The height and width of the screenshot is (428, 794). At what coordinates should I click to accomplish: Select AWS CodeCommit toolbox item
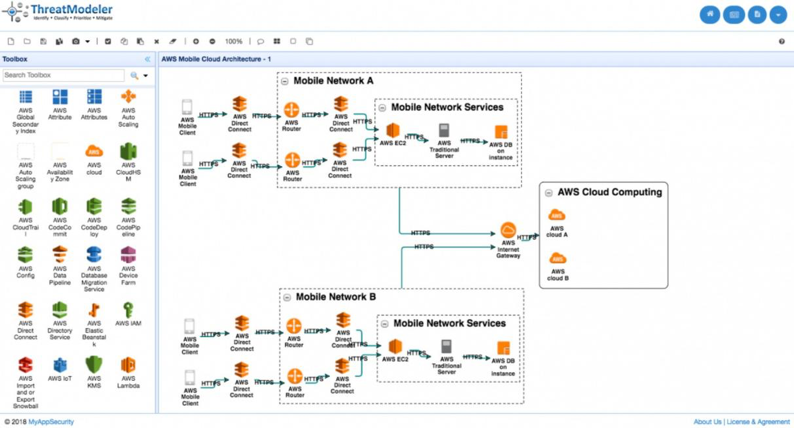tap(60, 218)
